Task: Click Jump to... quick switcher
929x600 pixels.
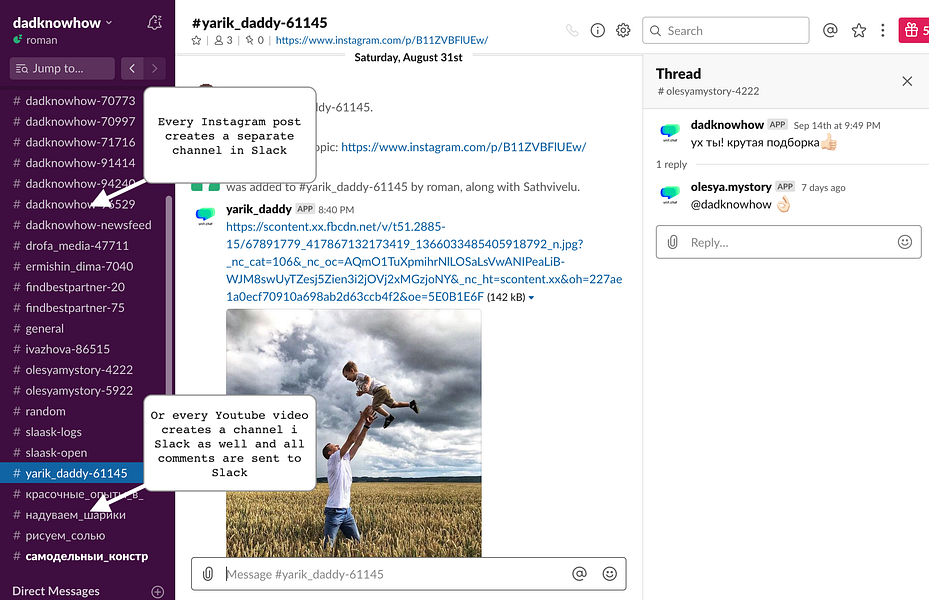Action: point(62,68)
